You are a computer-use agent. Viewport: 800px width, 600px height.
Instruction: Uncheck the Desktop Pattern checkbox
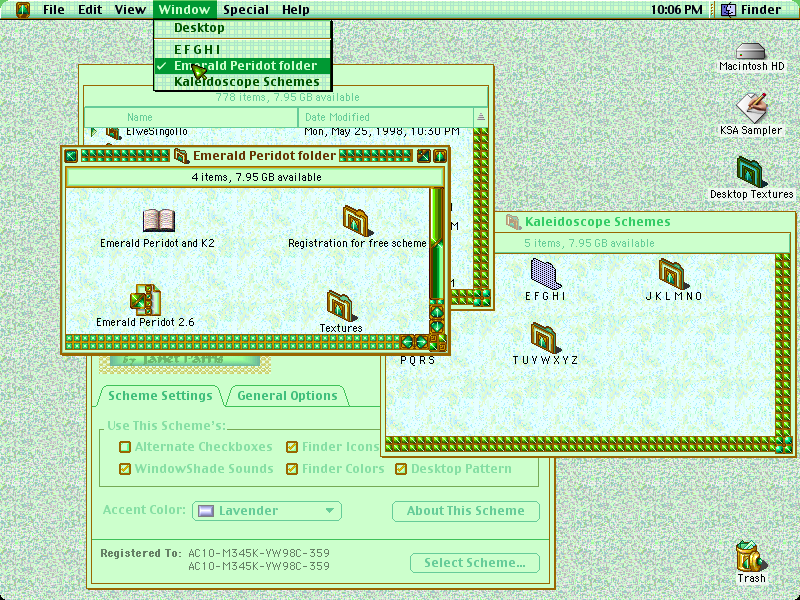pyautogui.click(x=401, y=468)
